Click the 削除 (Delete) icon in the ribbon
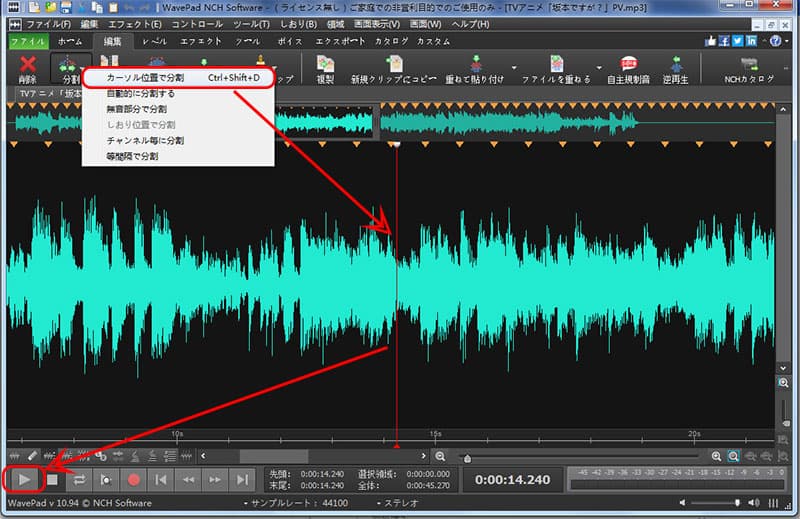800x519 pixels. pyautogui.click(x=28, y=69)
